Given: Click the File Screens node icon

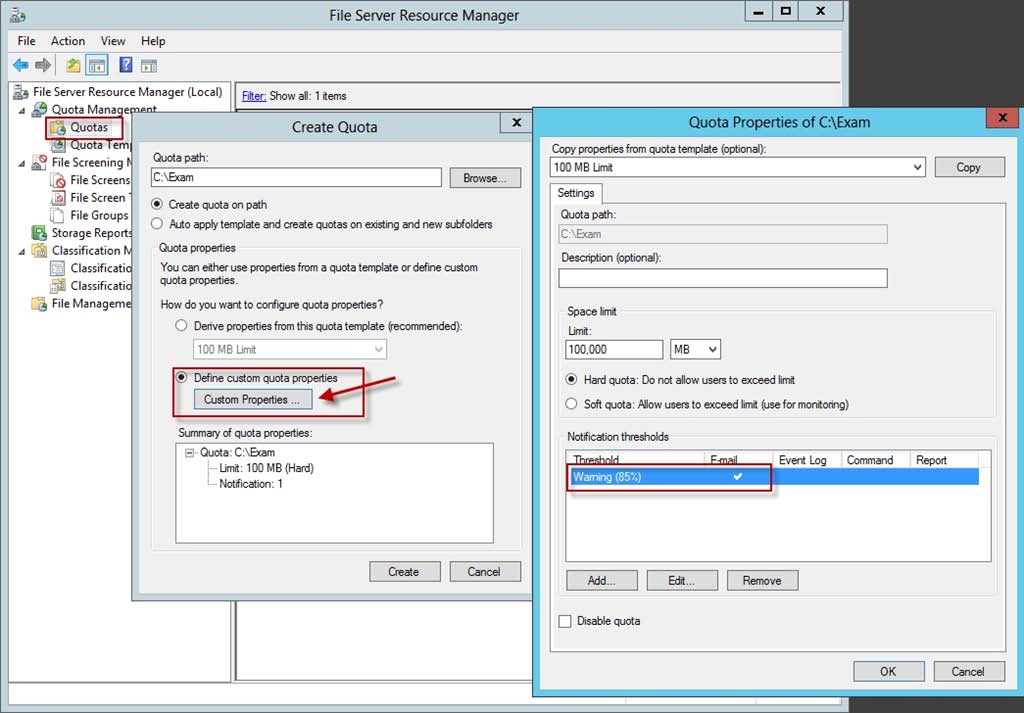Looking at the screenshot, I should pyautogui.click(x=58, y=180).
